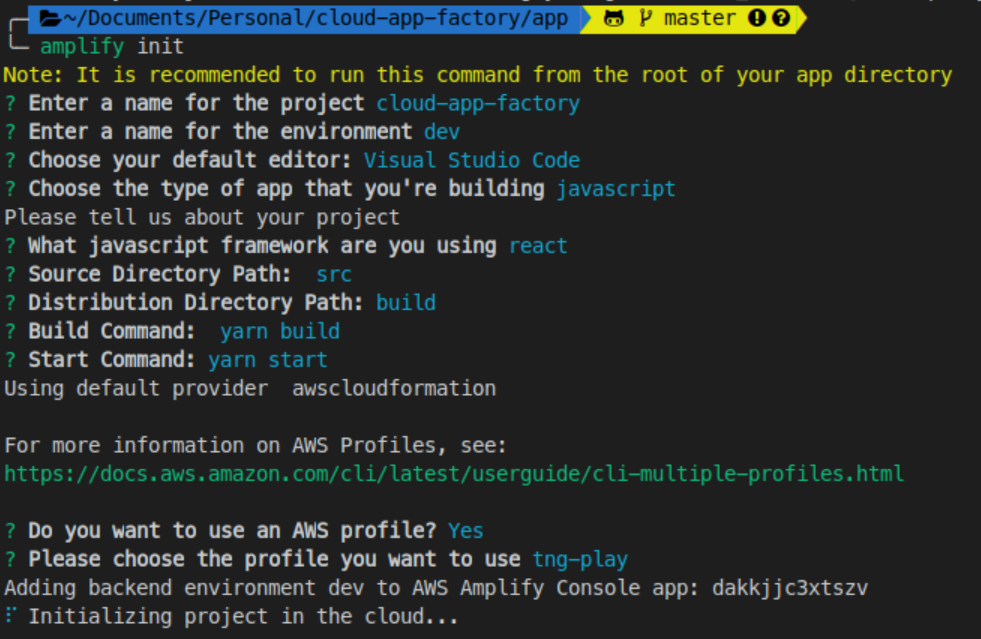Click the path ~/Documents/Personal/cloud-app-factory/app
Image resolution: width=981 pixels, height=639 pixels.
pos(315,18)
